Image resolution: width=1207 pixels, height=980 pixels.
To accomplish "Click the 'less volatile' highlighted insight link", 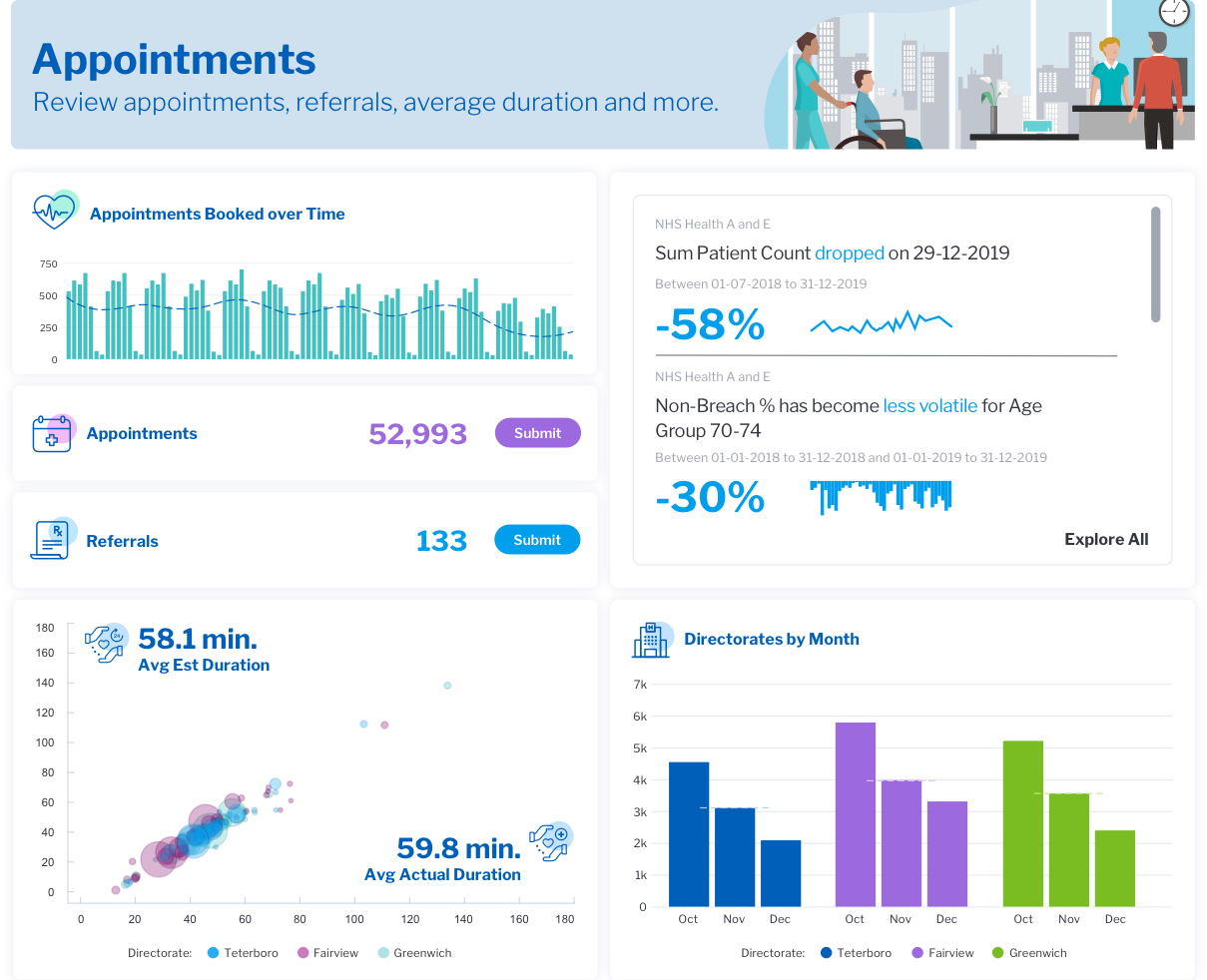I will click(929, 406).
